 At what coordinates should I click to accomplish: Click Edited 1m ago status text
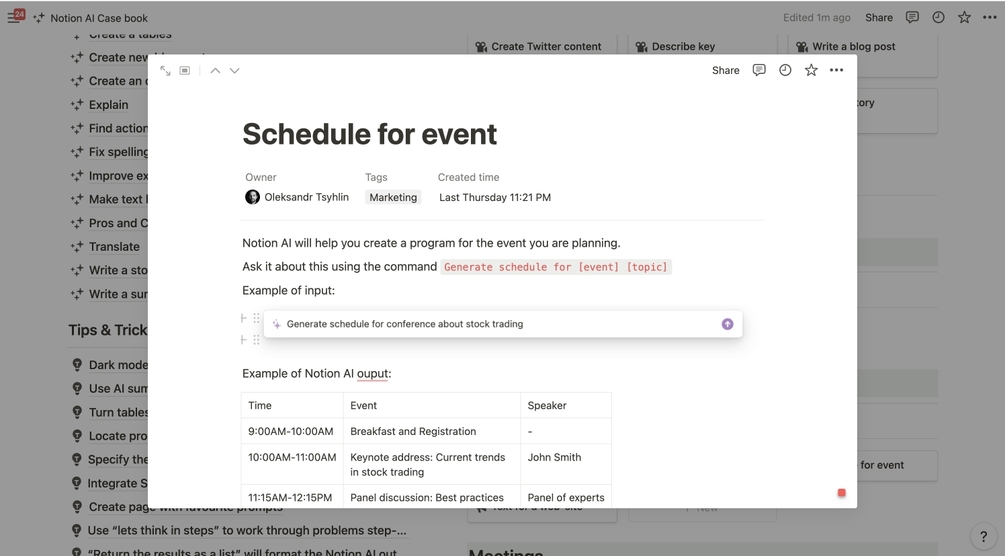click(x=817, y=17)
